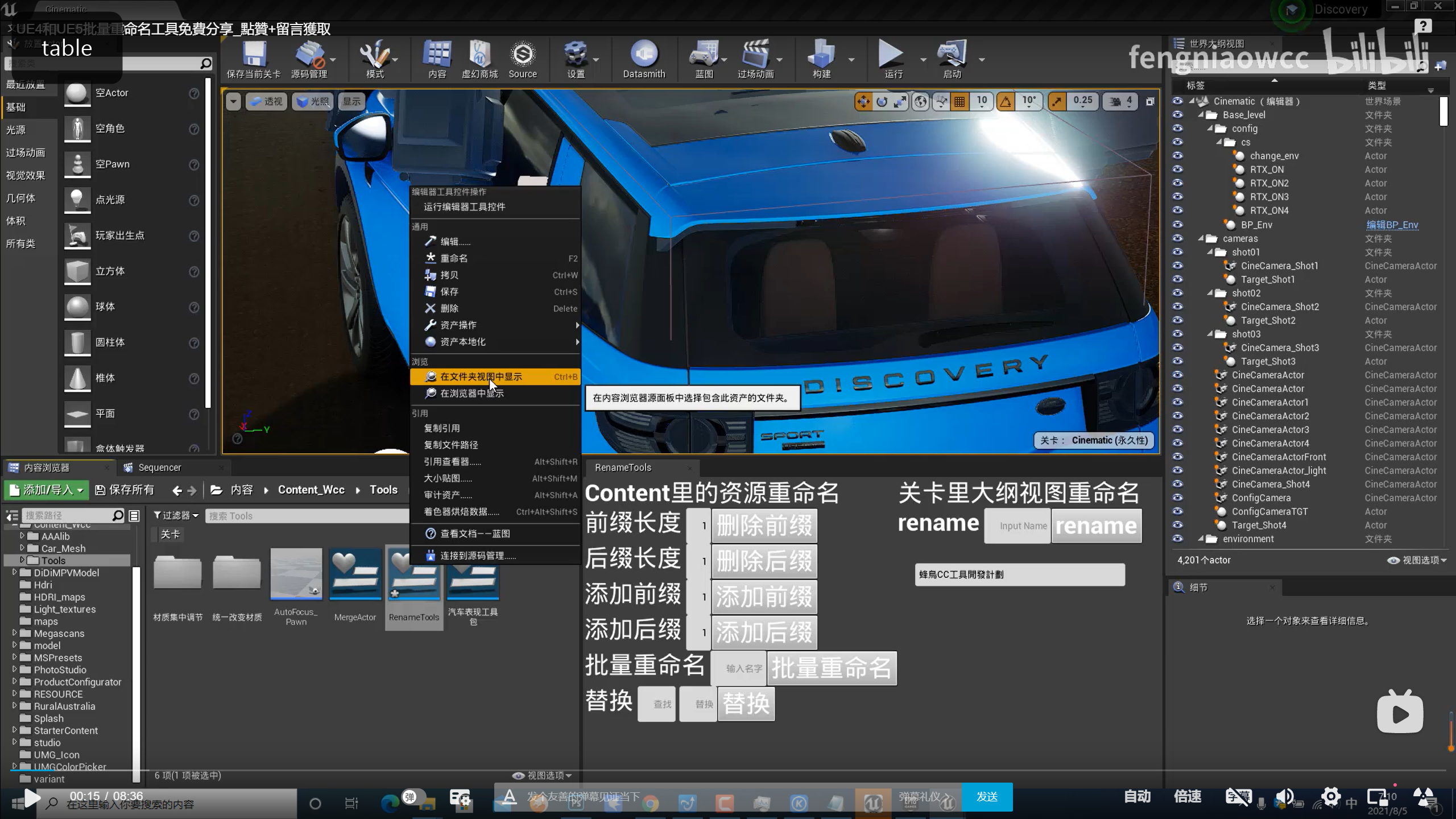Image resolution: width=1456 pixels, height=819 pixels.
Task: Switch to the Sequencer tab
Action: point(159,467)
